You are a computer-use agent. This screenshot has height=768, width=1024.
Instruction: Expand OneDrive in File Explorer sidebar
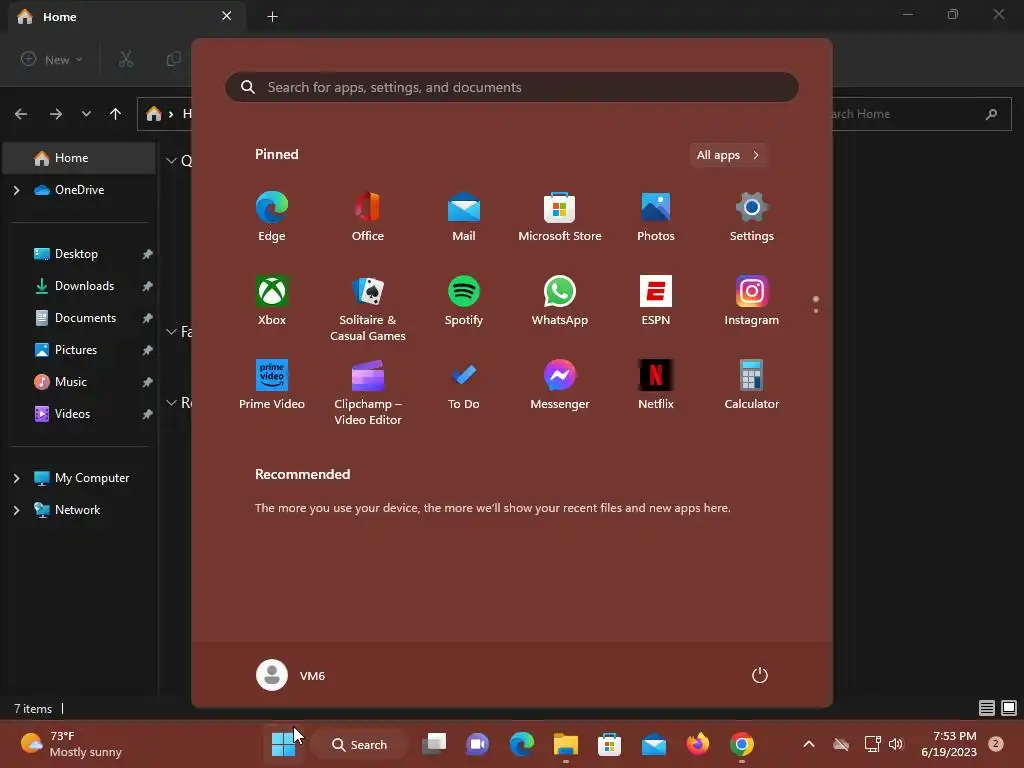tap(16, 190)
